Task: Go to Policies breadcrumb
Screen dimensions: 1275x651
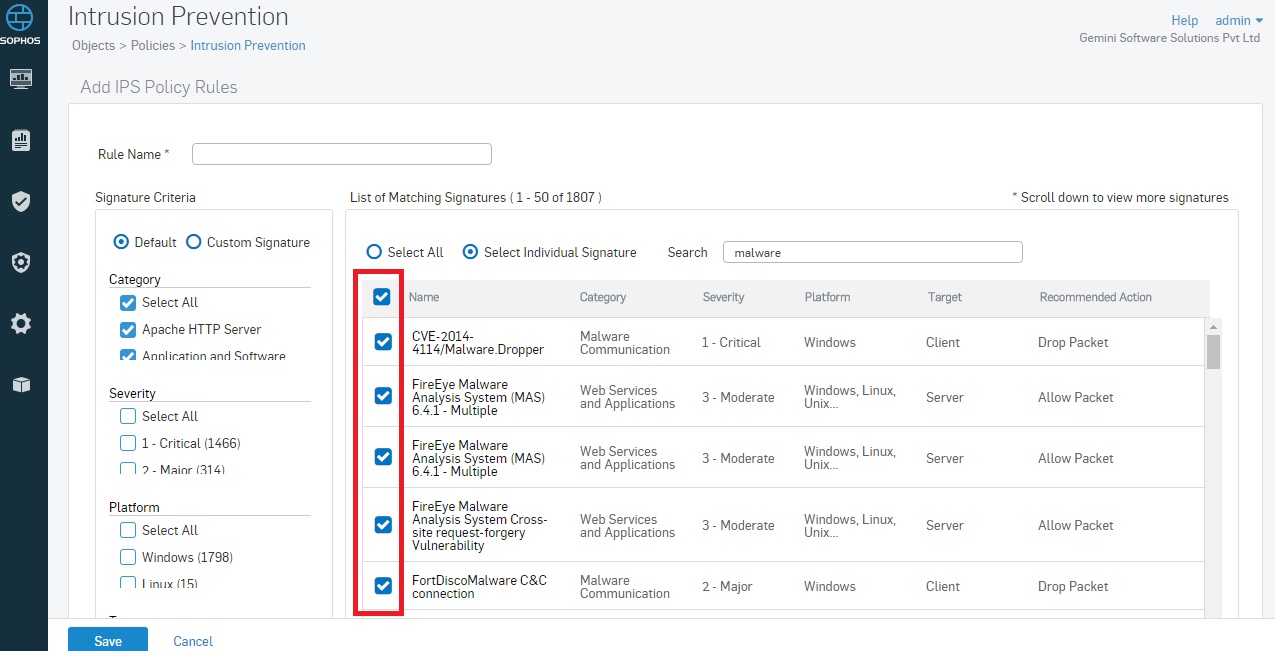Action: point(153,45)
